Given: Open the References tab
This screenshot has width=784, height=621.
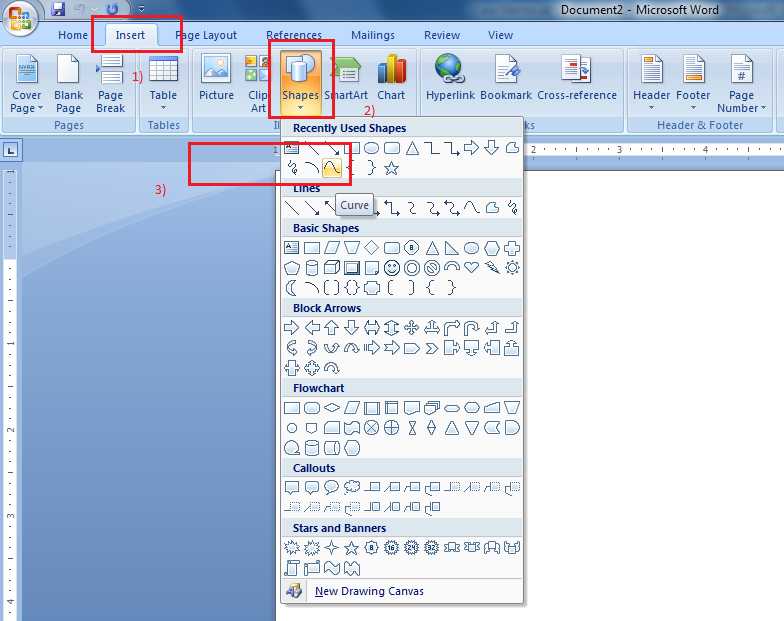Looking at the screenshot, I should coord(294,35).
